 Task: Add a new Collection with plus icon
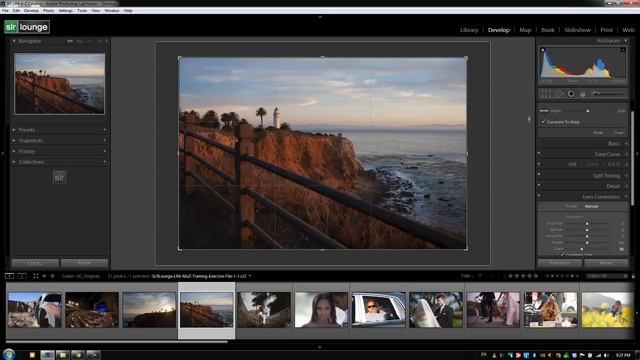click(x=105, y=162)
